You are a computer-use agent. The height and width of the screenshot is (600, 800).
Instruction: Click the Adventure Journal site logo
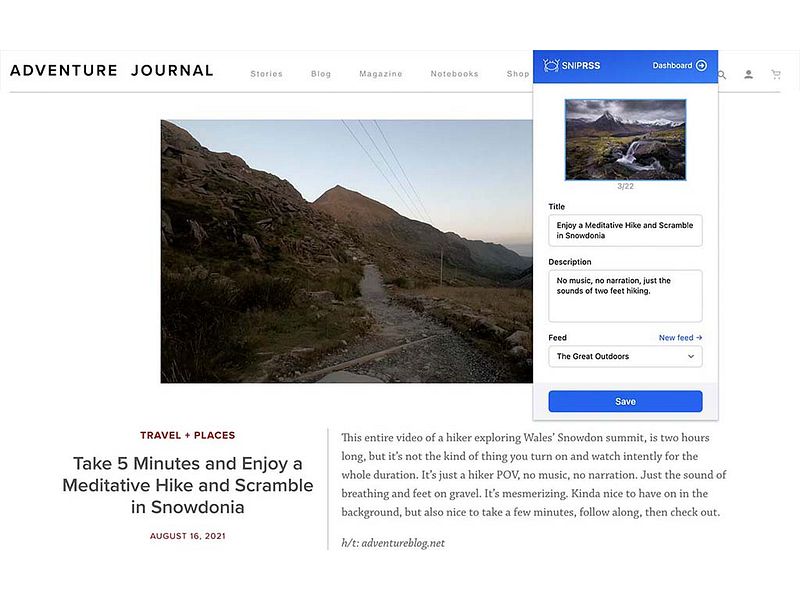click(112, 70)
